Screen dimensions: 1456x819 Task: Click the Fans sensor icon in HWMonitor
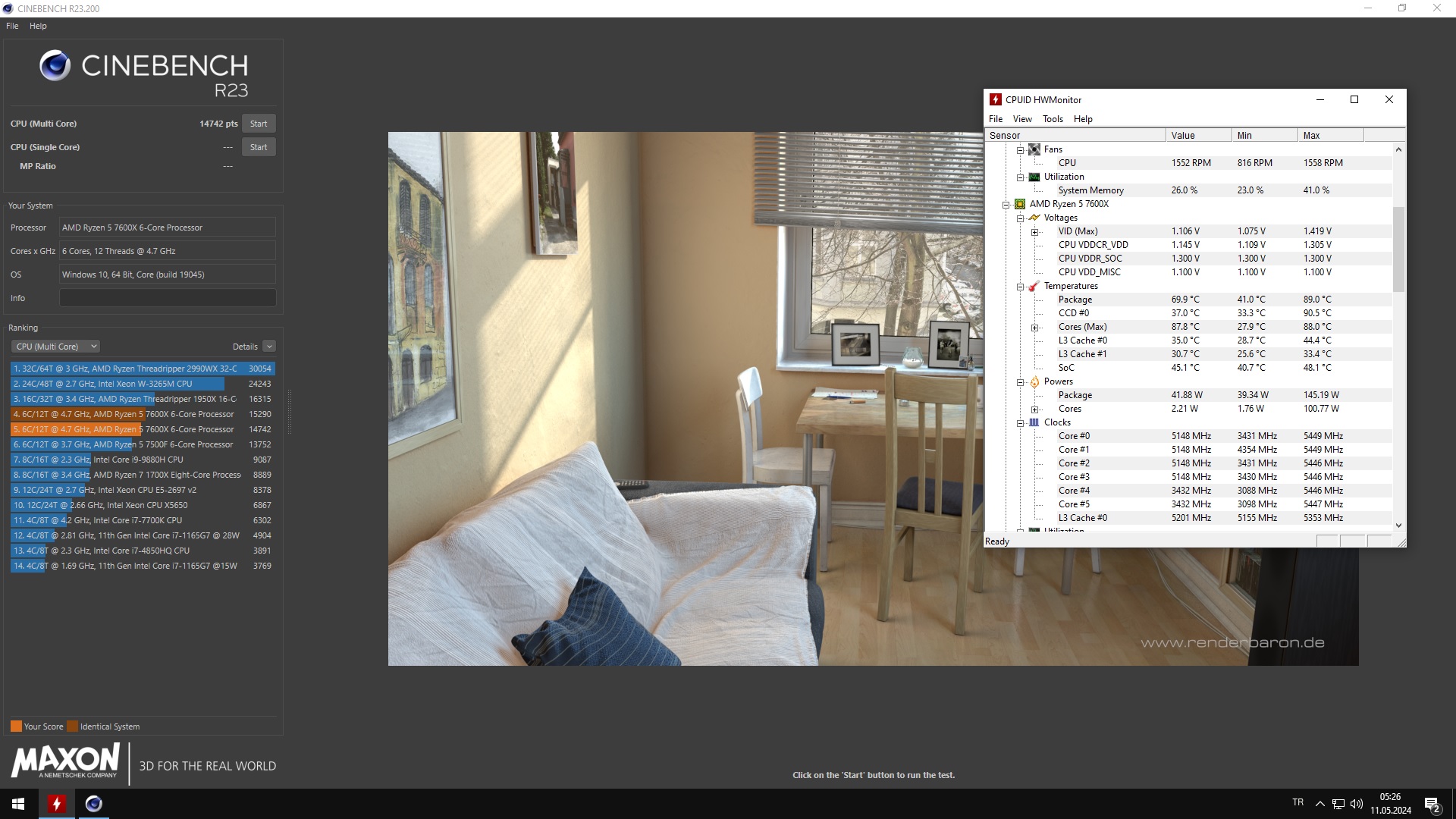pos(1035,149)
